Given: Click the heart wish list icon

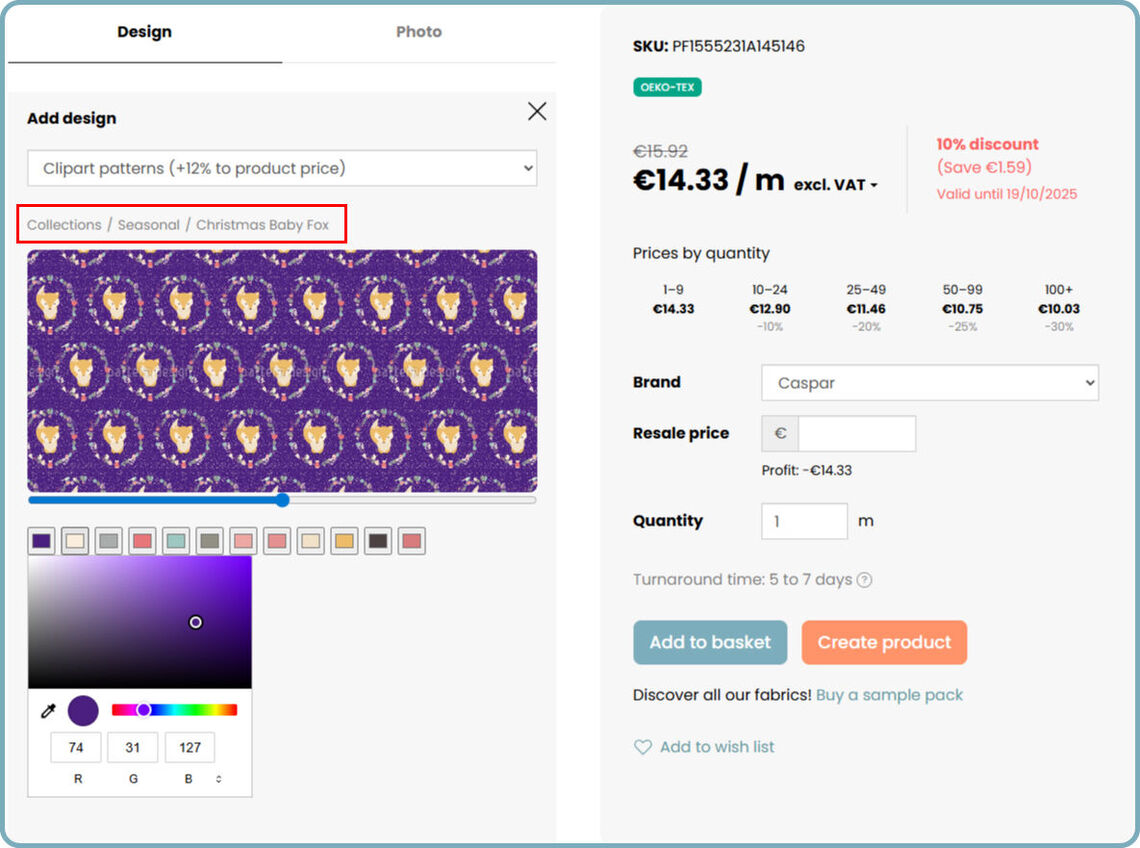Looking at the screenshot, I should click(x=643, y=747).
